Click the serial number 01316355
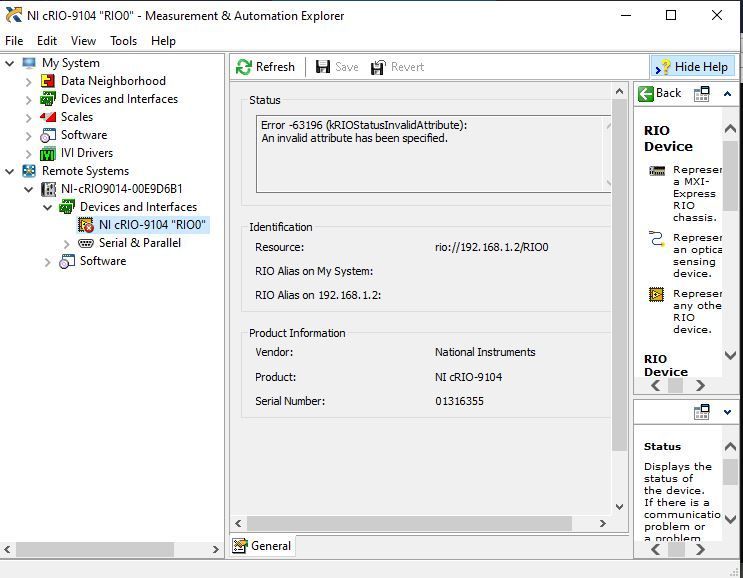The height and width of the screenshot is (578, 743). tap(459, 401)
